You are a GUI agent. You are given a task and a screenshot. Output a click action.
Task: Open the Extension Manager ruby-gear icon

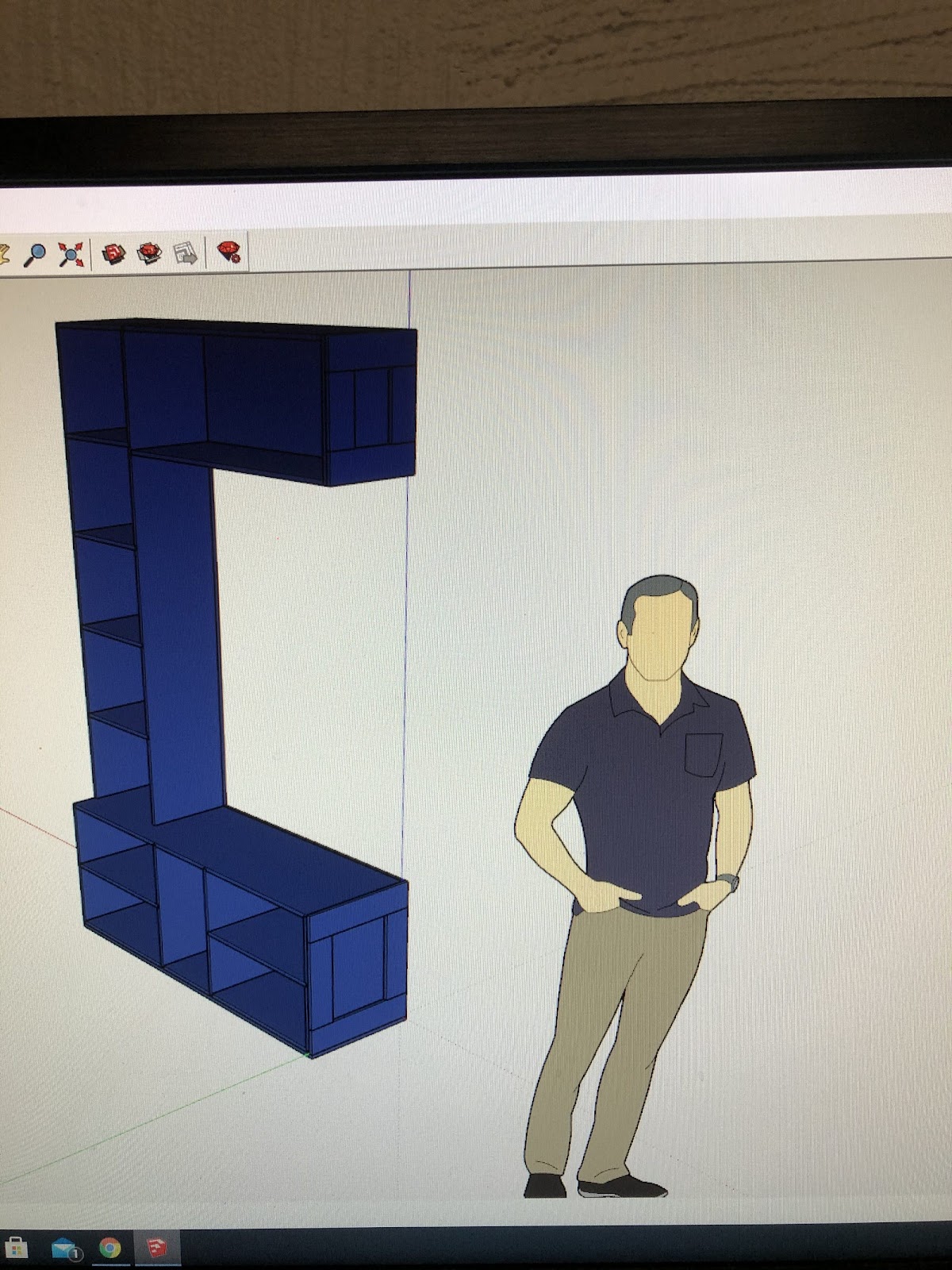click(x=228, y=253)
